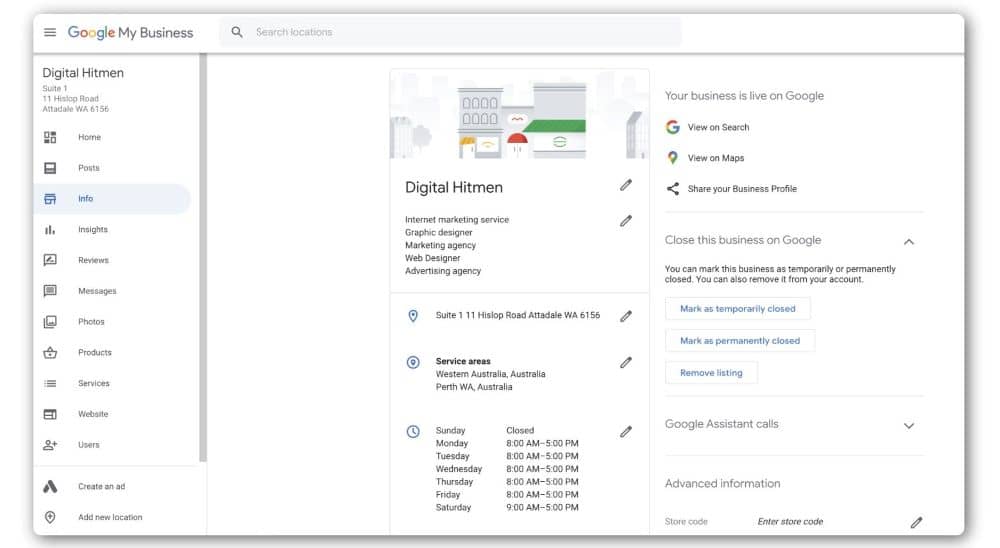
Task: Click the Services list icon
Action: point(50,383)
